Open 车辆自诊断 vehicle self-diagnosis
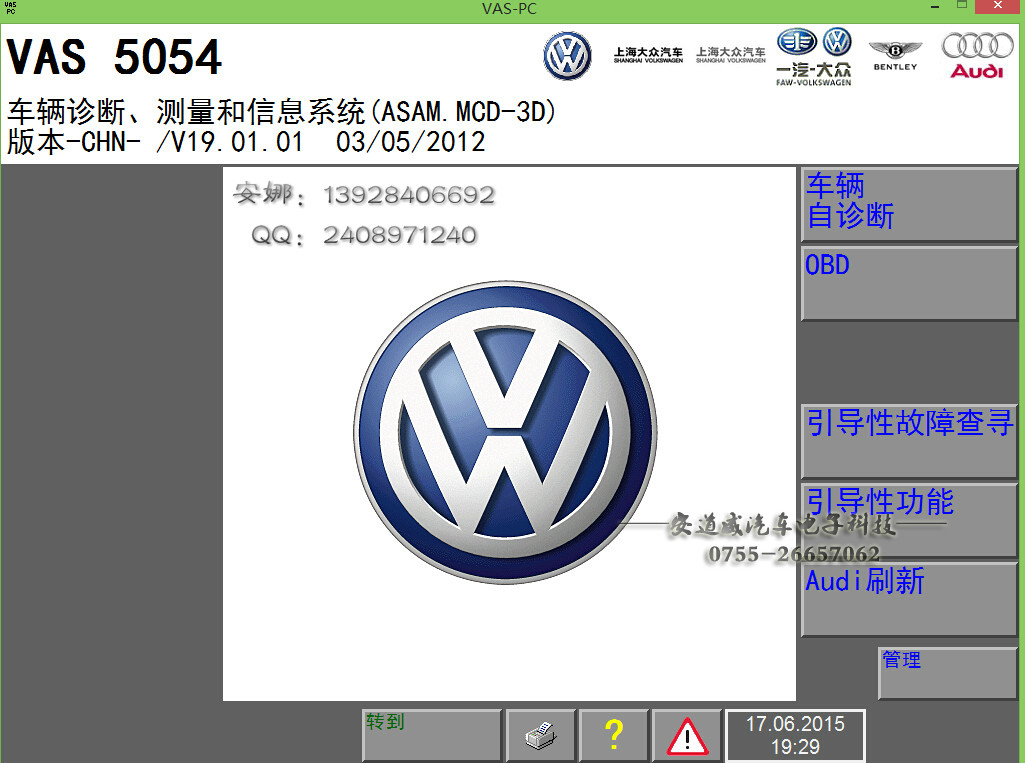 point(909,205)
